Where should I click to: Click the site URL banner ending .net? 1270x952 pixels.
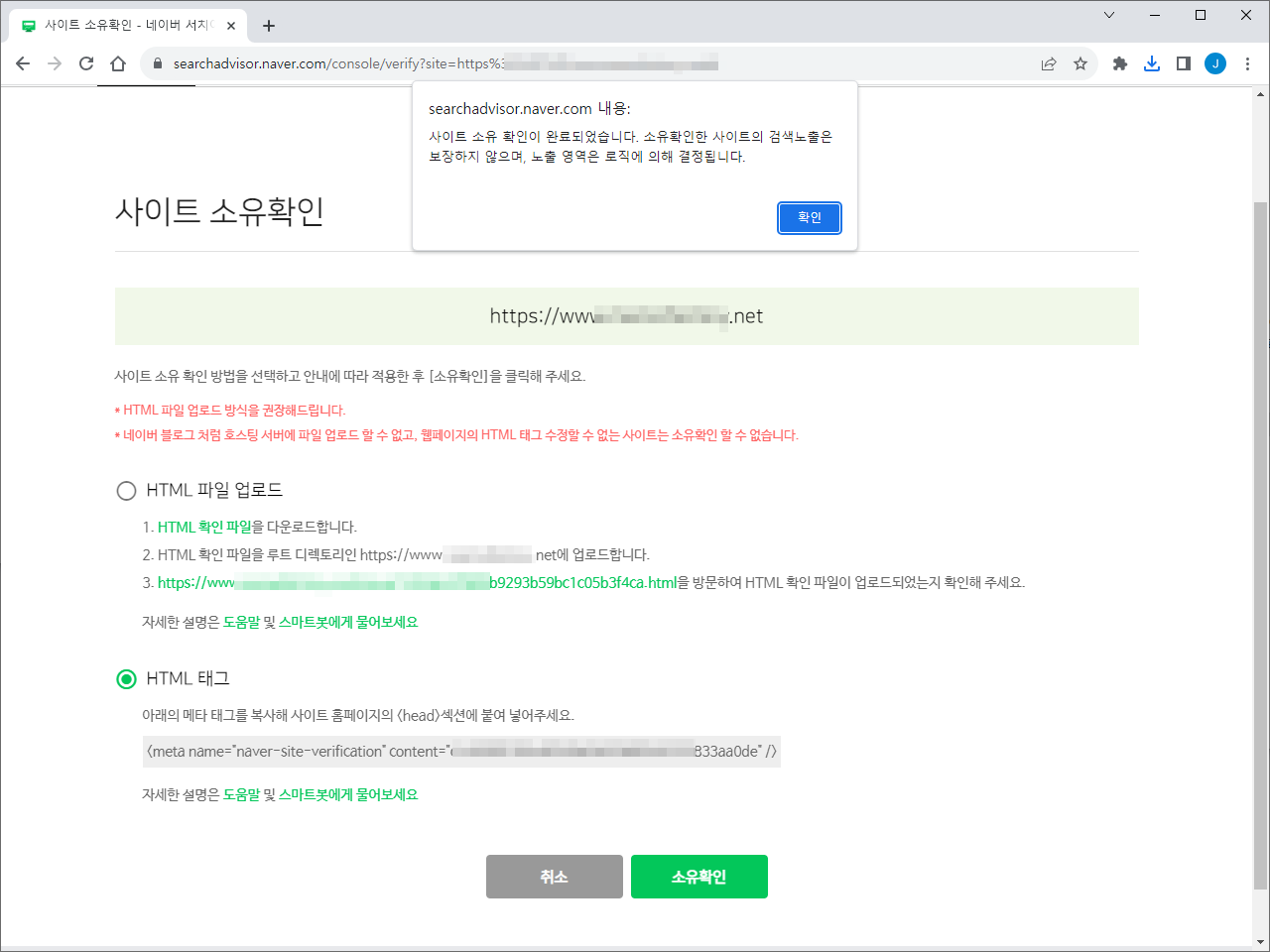click(x=627, y=316)
